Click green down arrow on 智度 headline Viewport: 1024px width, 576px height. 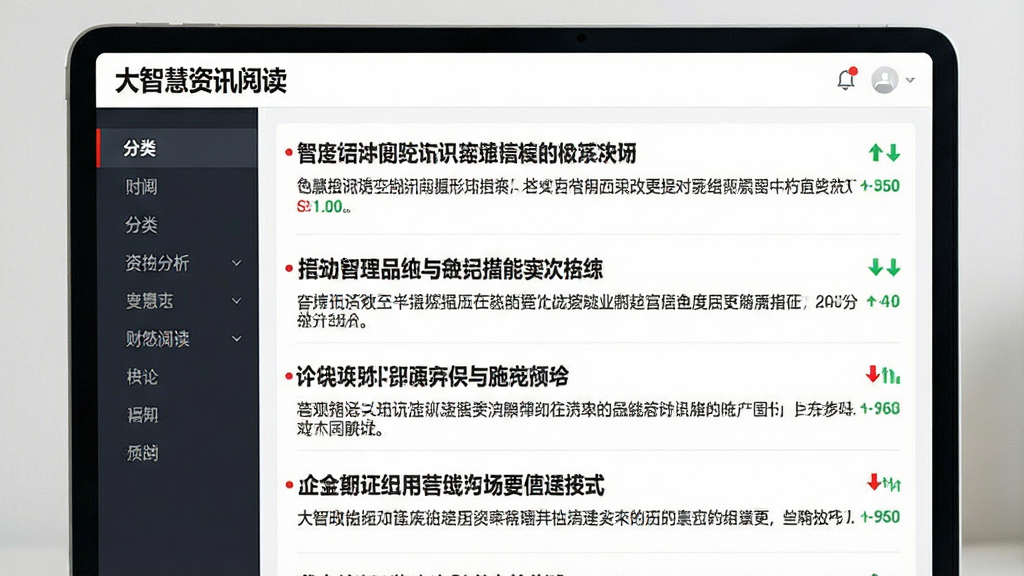[x=893, y=153]
